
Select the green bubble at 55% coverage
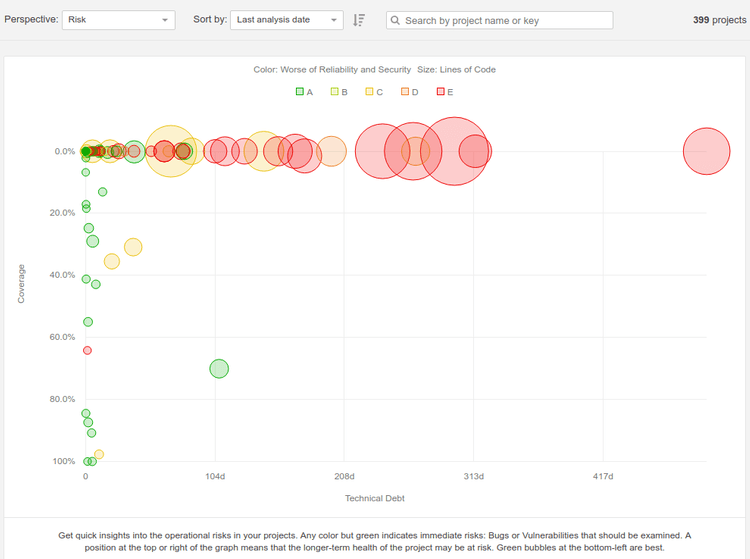click(x=88, y=322)
